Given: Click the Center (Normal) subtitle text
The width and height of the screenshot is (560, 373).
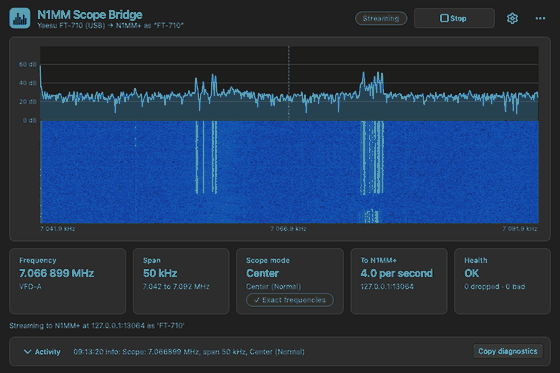Looking at the screenshot, I should [x=273, y=287].
